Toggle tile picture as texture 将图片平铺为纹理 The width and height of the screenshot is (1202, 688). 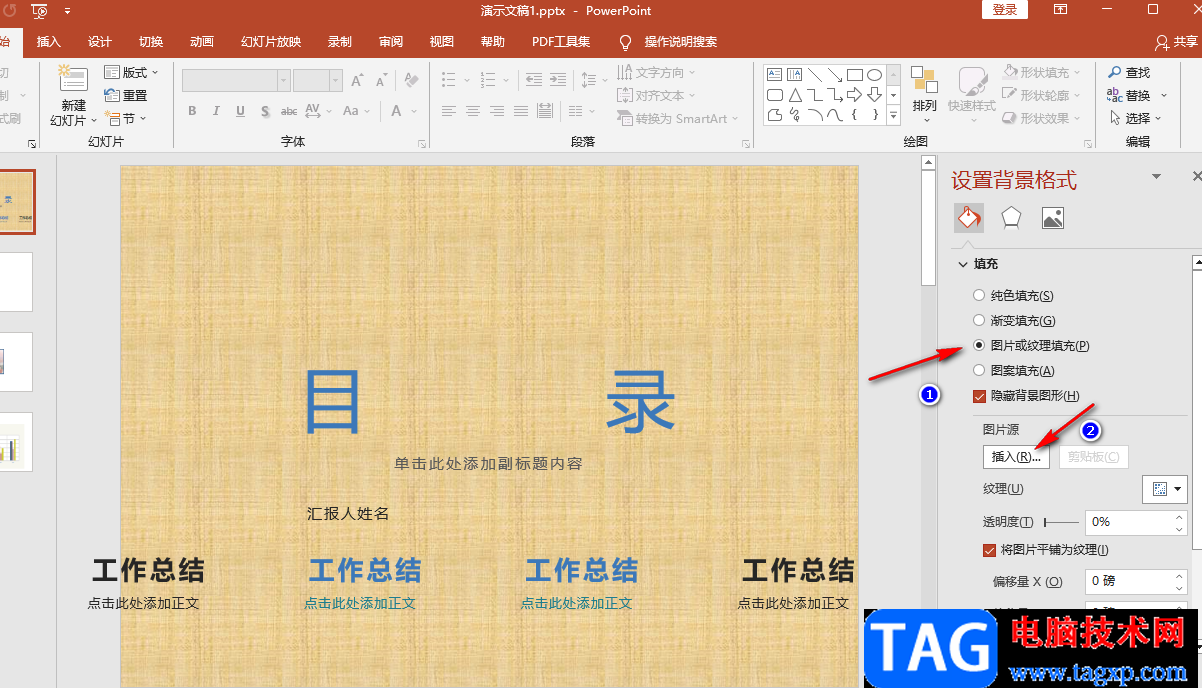pos(990,550)
